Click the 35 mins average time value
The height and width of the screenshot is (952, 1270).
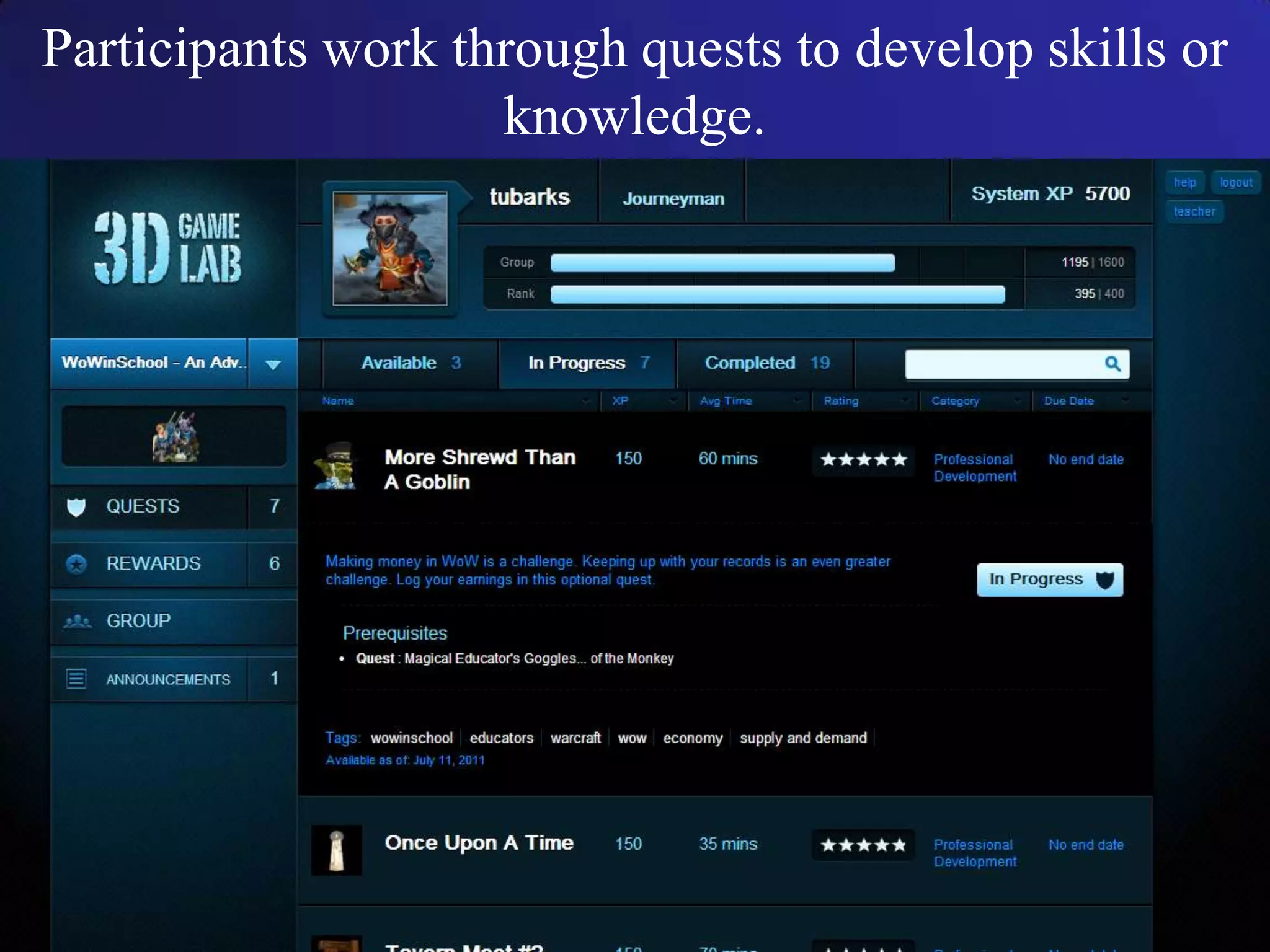tap(728, 844)
